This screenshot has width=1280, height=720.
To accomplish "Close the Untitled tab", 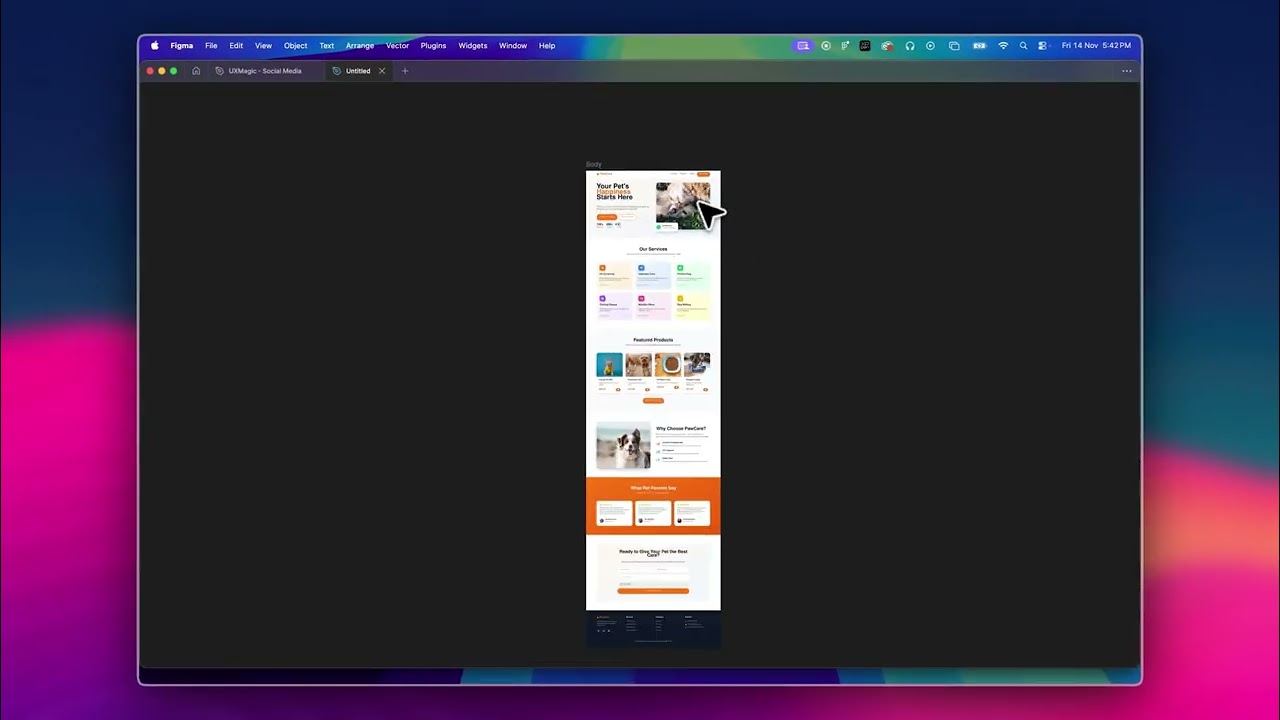I will pos(382,71).
